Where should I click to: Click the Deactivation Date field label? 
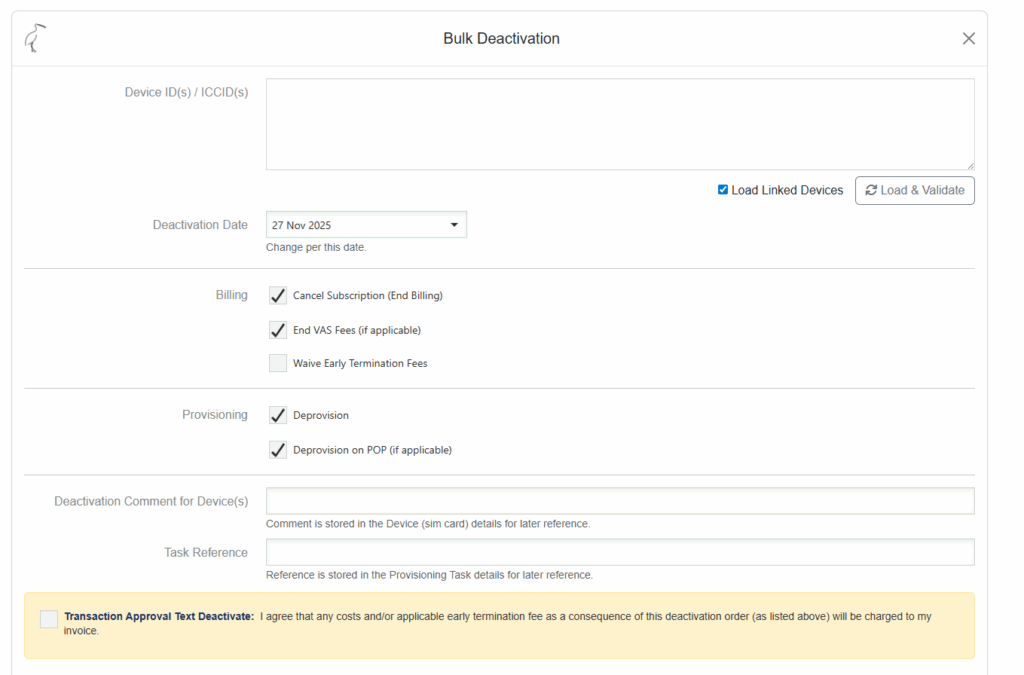coord(200,225)
